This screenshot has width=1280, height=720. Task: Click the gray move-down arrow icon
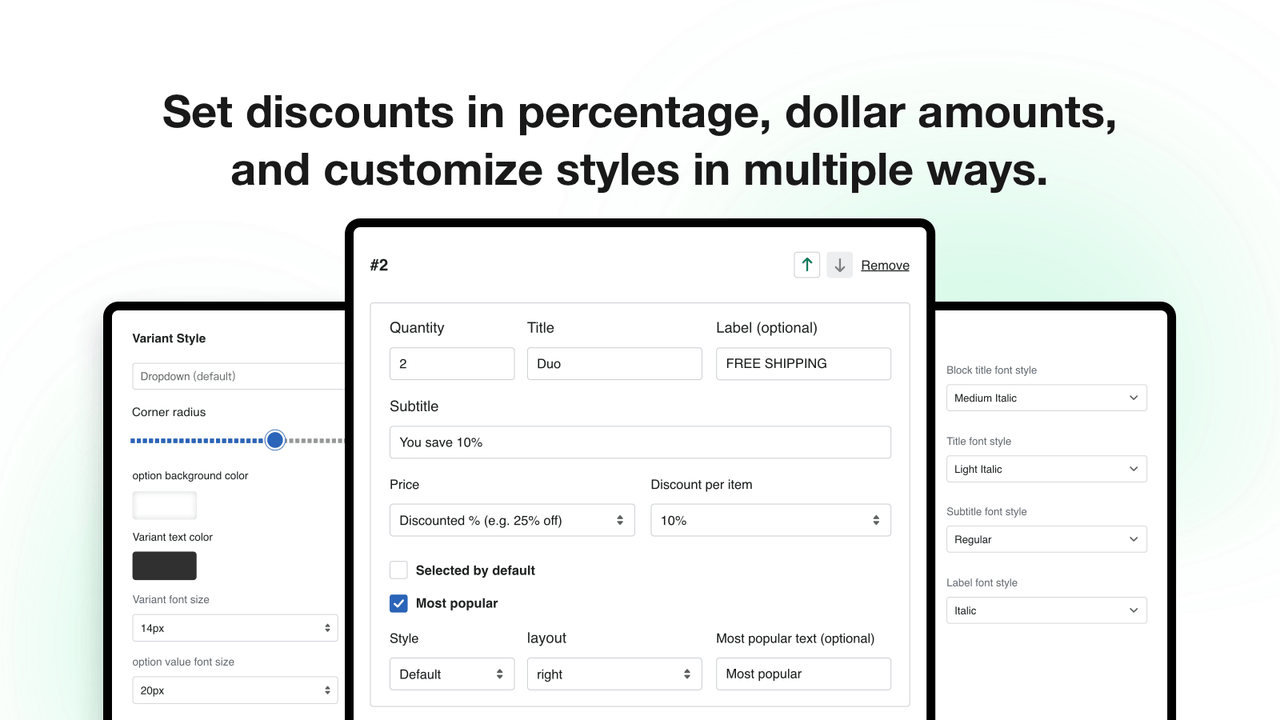pyautogui.click(x=839, y=264)
